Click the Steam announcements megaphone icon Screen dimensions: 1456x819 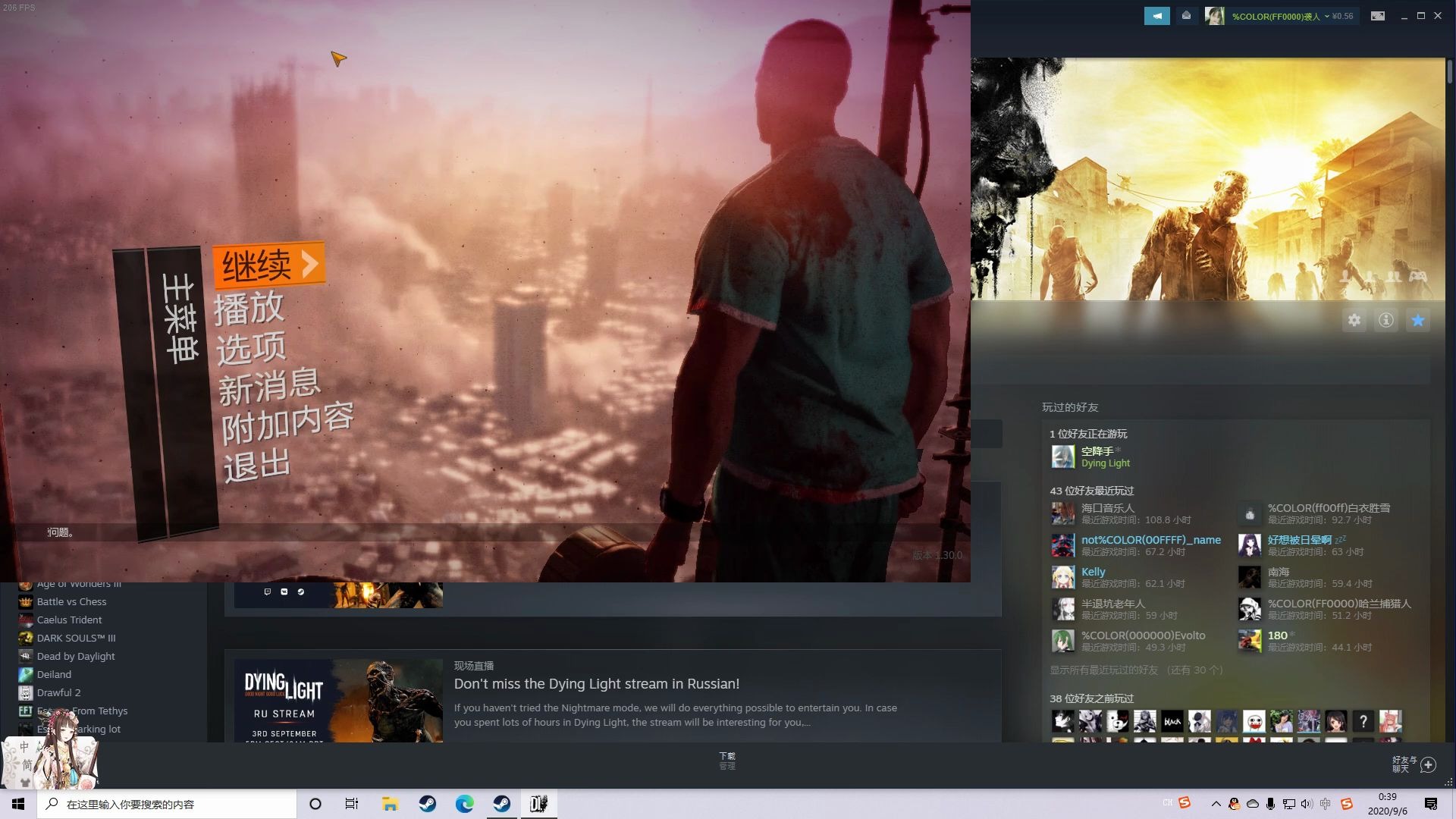pyautogui.click(x=1156, y=16)
